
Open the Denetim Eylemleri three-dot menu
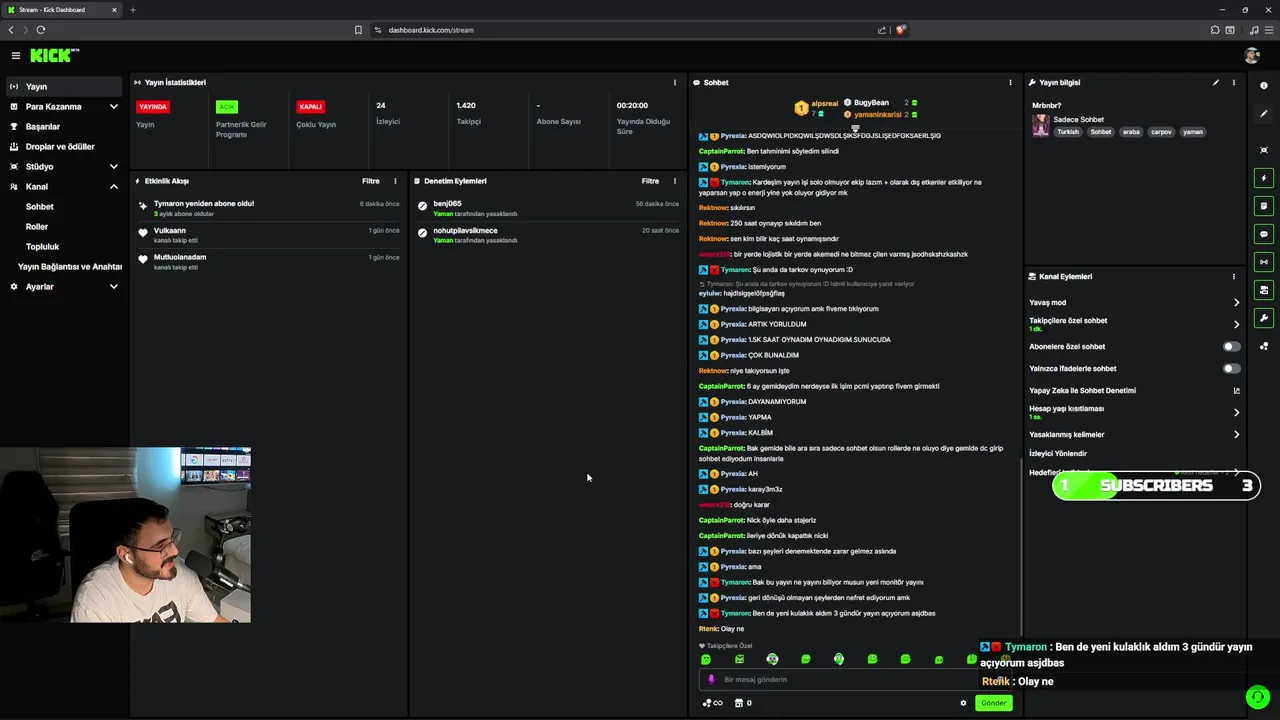point(675,181)
